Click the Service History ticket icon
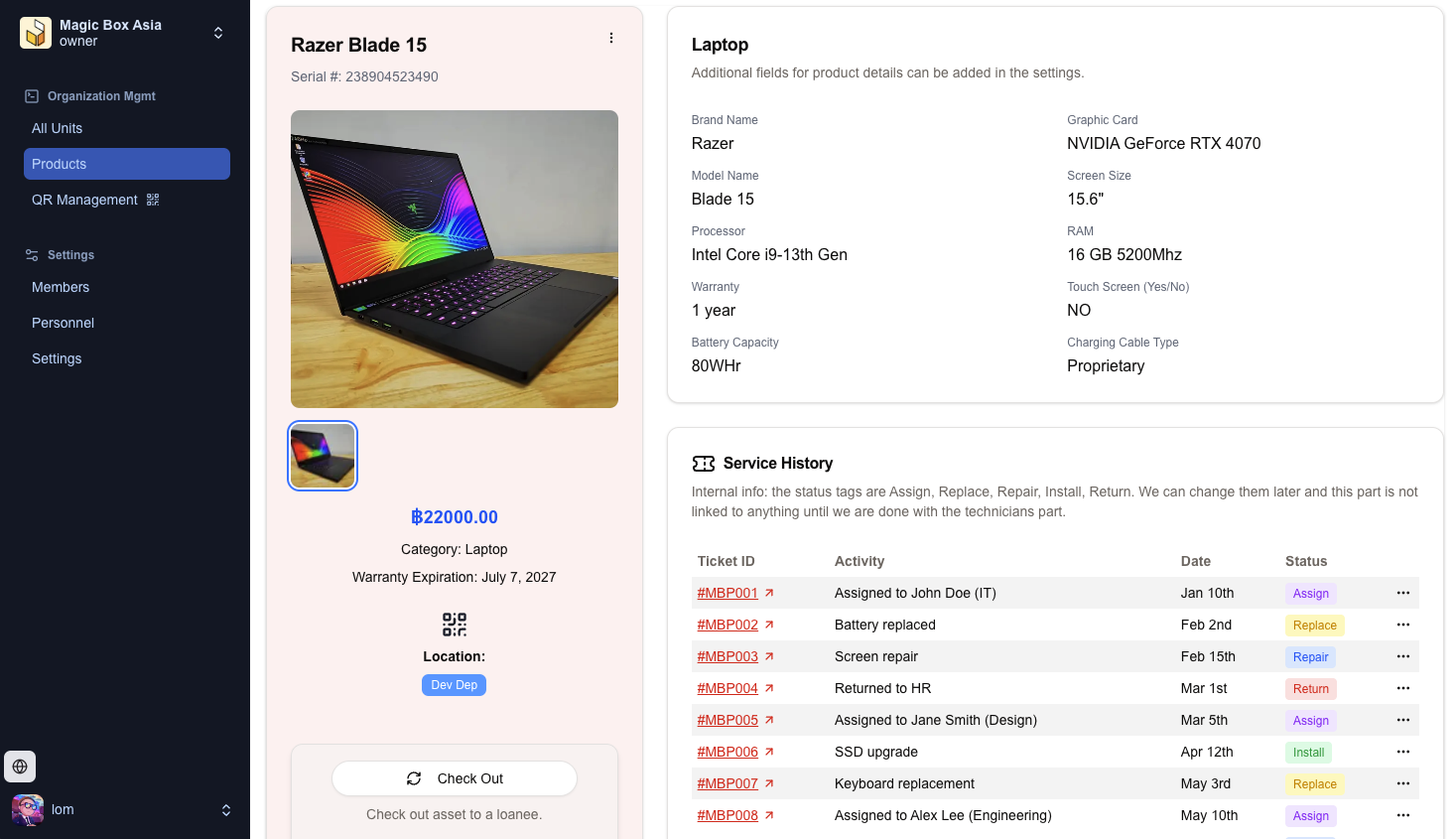Viewport: 1456px width, 839px height. 704,463
